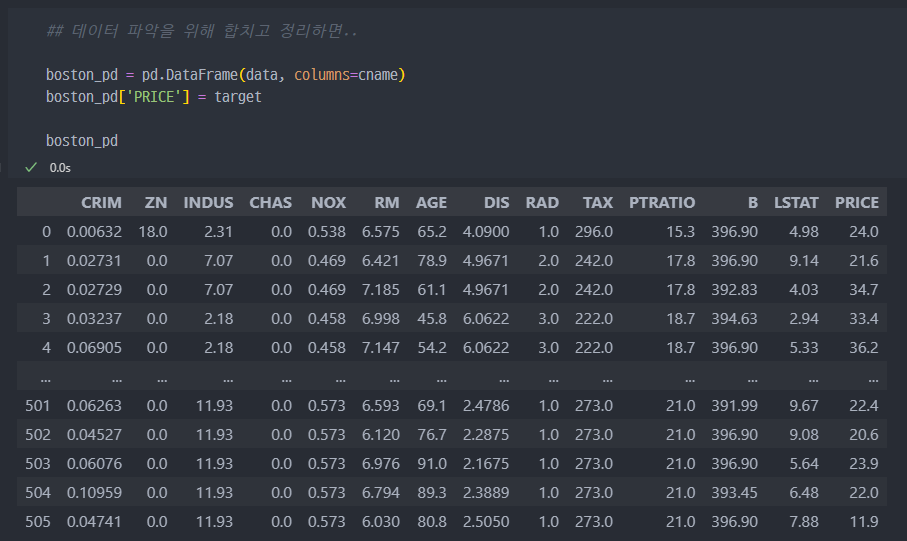Click RM value 6.120 in row 502
907x541 pixels.
381,435
